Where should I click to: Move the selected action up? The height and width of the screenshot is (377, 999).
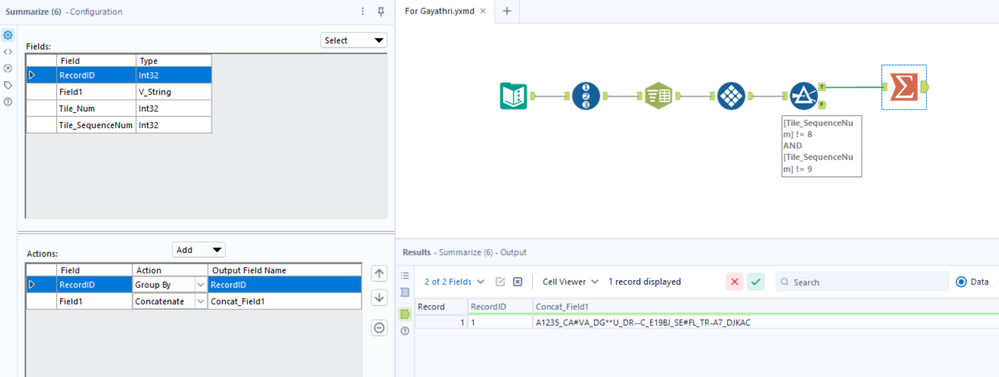coord(379,274)
